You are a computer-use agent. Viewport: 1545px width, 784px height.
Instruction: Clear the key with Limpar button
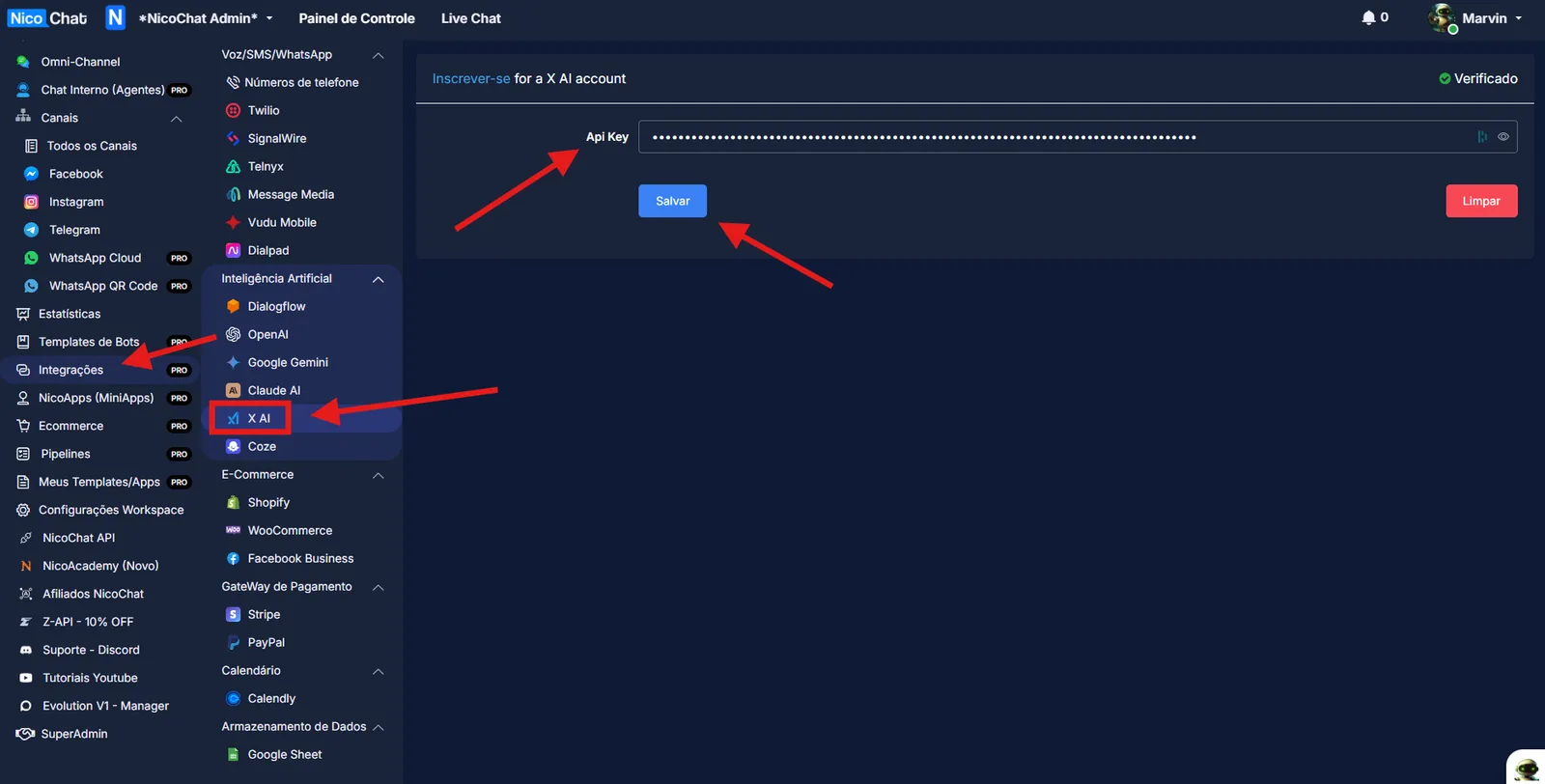1481,201
